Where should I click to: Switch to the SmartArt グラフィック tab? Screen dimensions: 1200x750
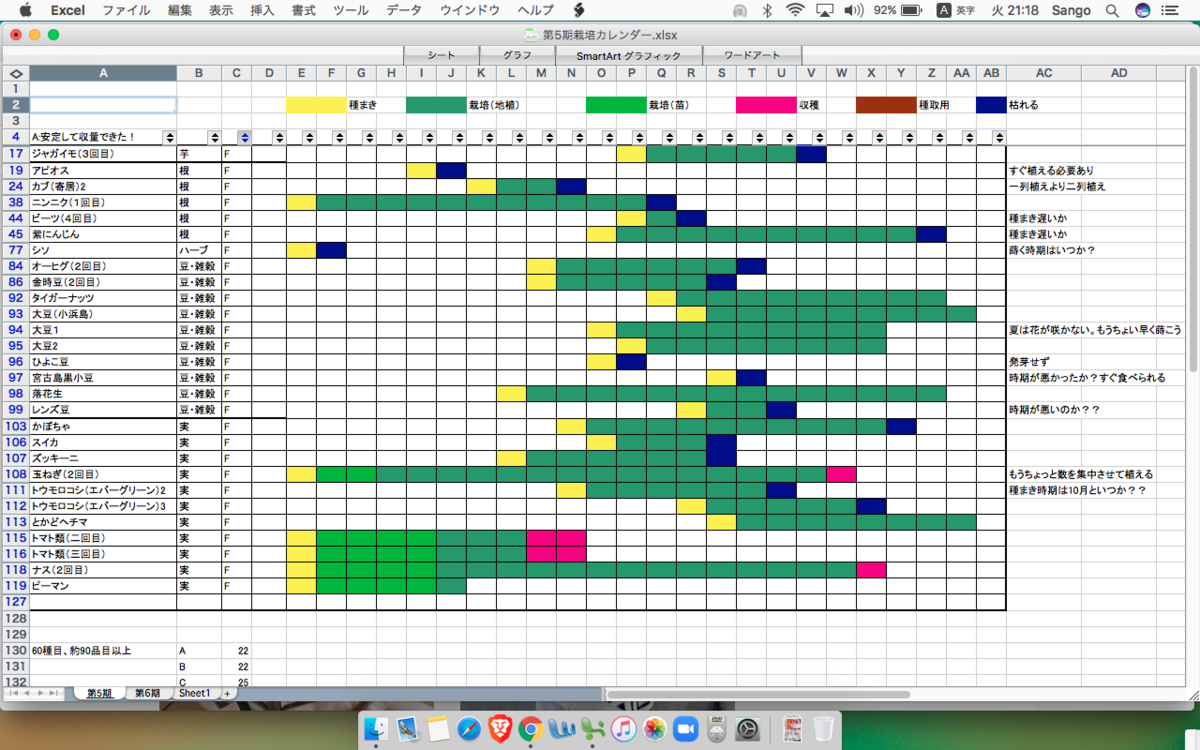coord(629,55)
